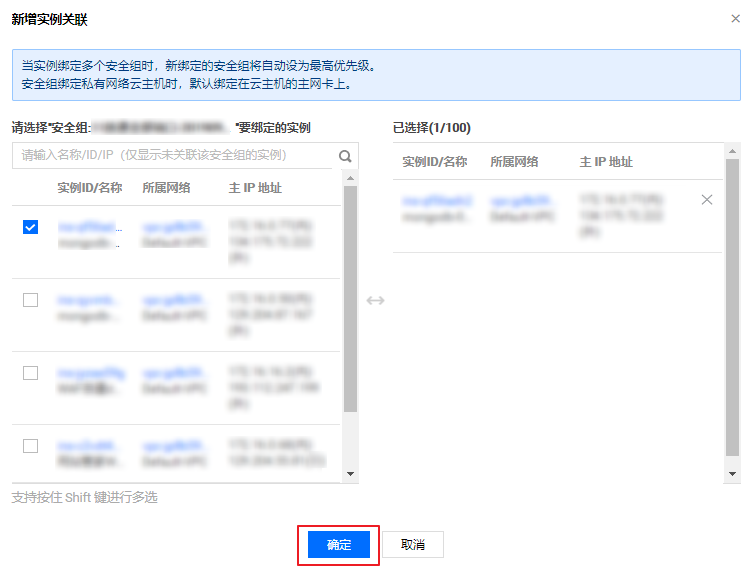Click the 新增实例关联 dialog title
The width and height of the screenshot is (754, 566).
[50, 20]
